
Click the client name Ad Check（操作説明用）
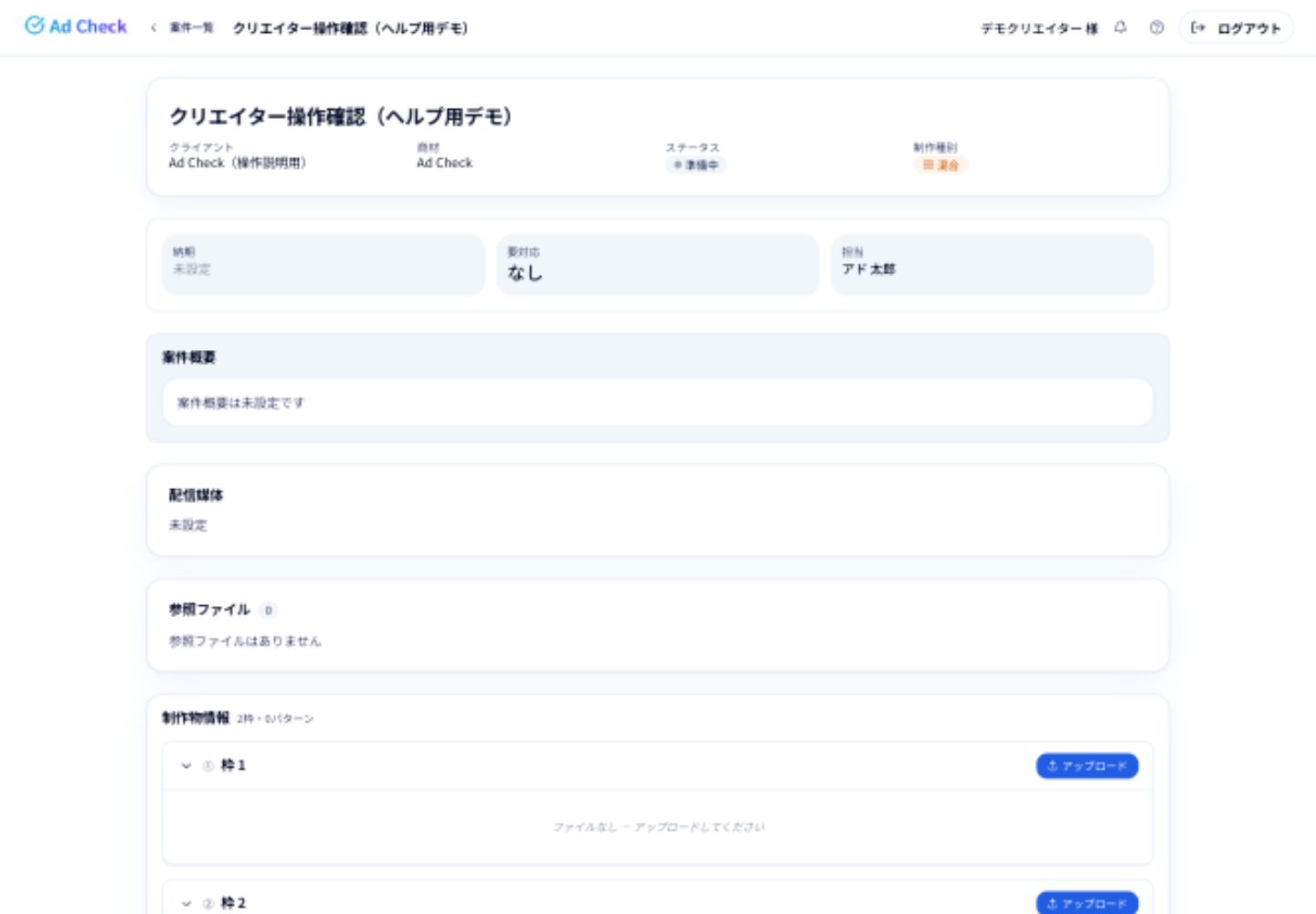click(238, 163)
